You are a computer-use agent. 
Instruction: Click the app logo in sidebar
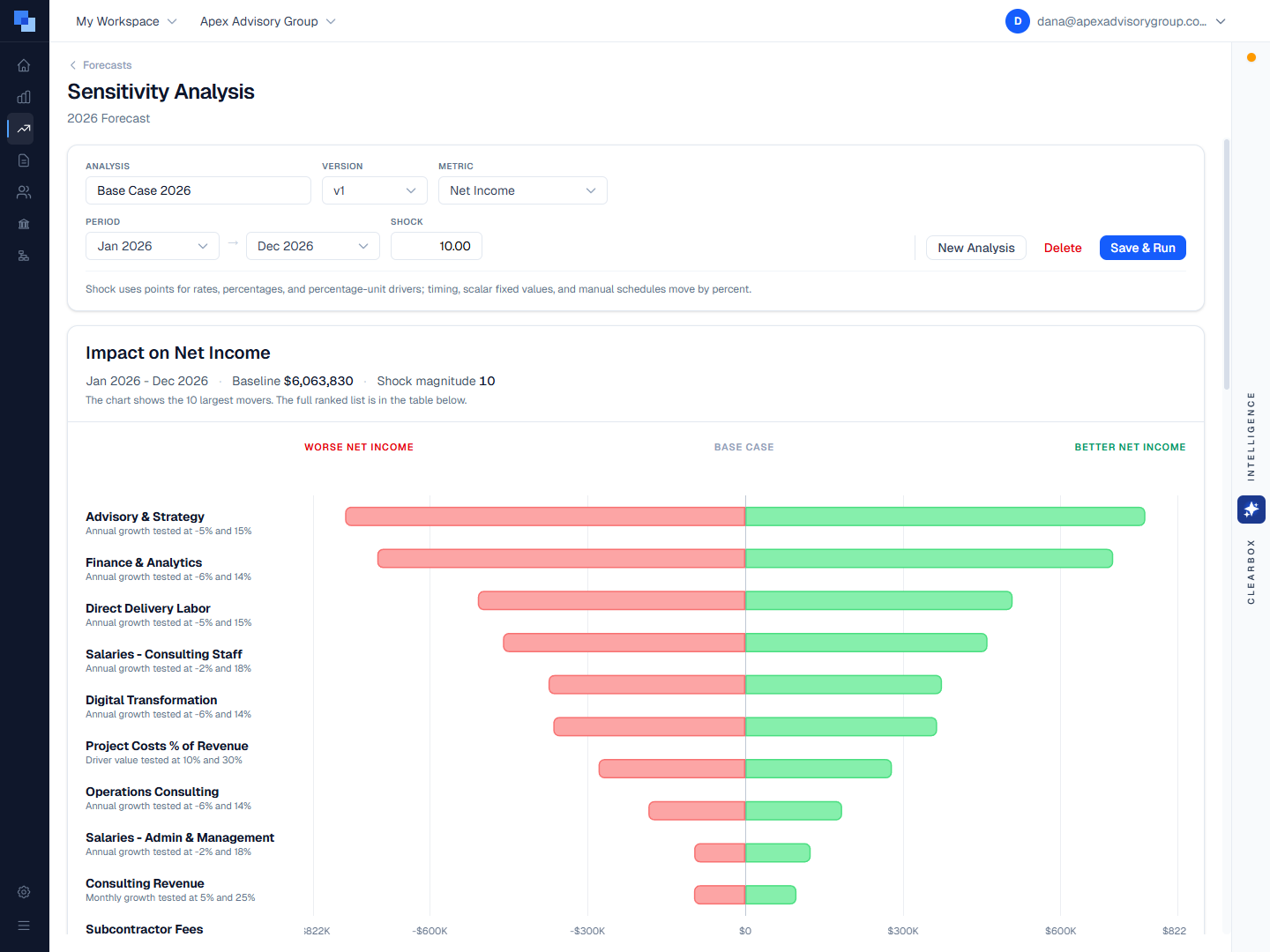click(25, 21)
